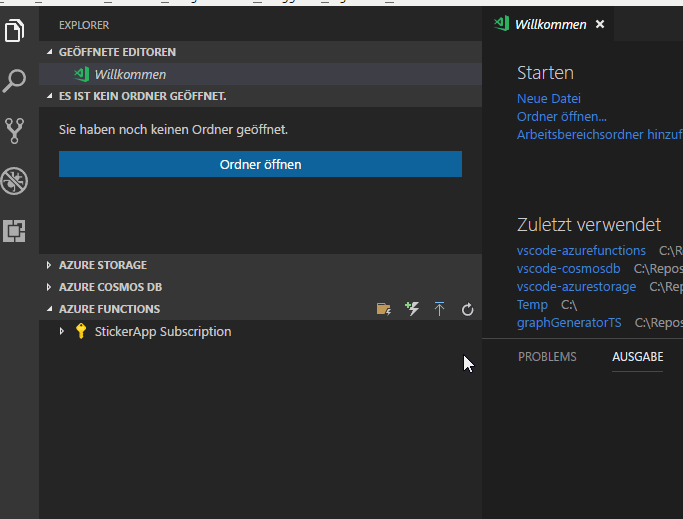
Task: Select the StickerApp Subscription tree item
Action: (260, 331)
